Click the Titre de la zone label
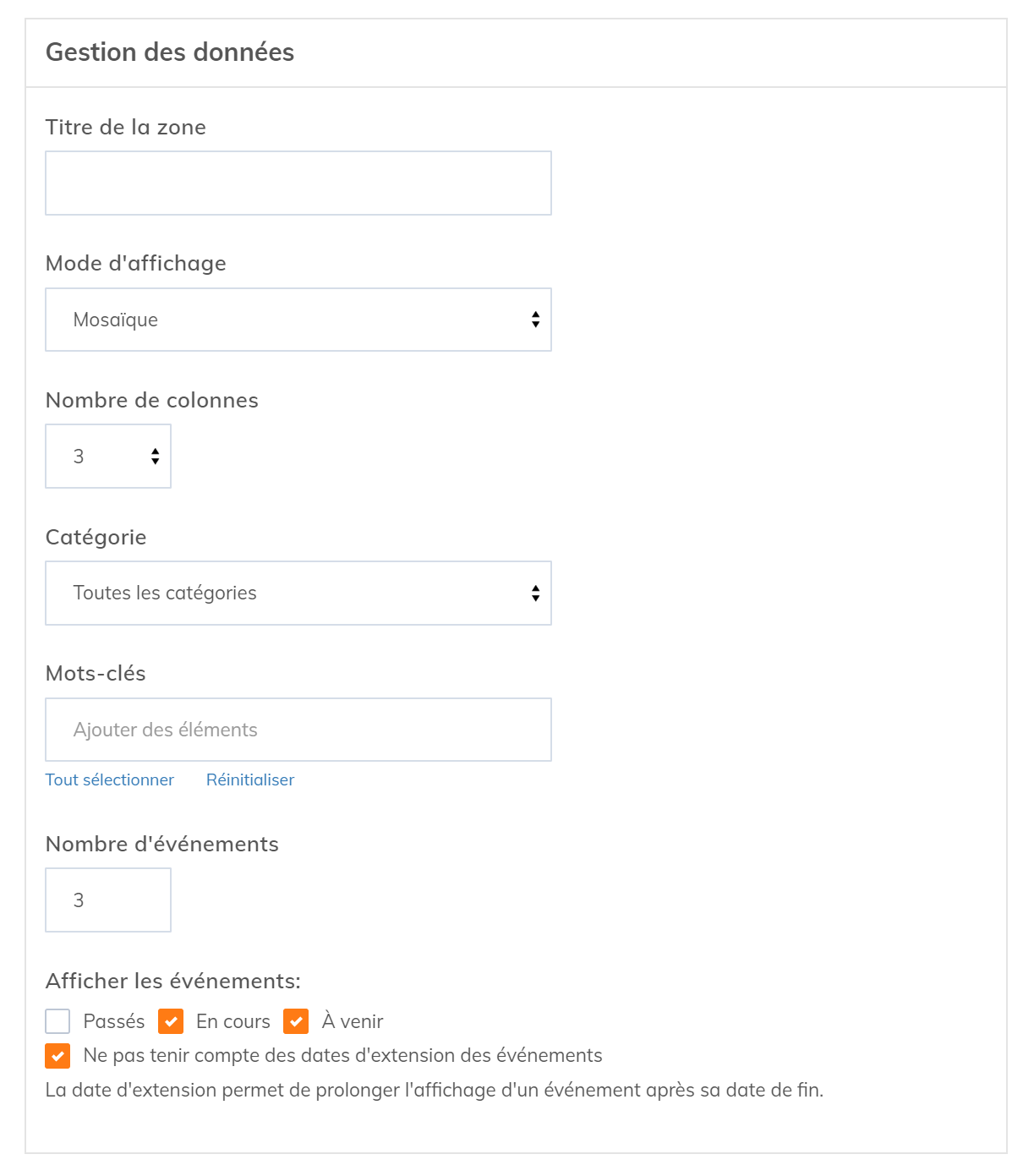 (x=126, y=128)
